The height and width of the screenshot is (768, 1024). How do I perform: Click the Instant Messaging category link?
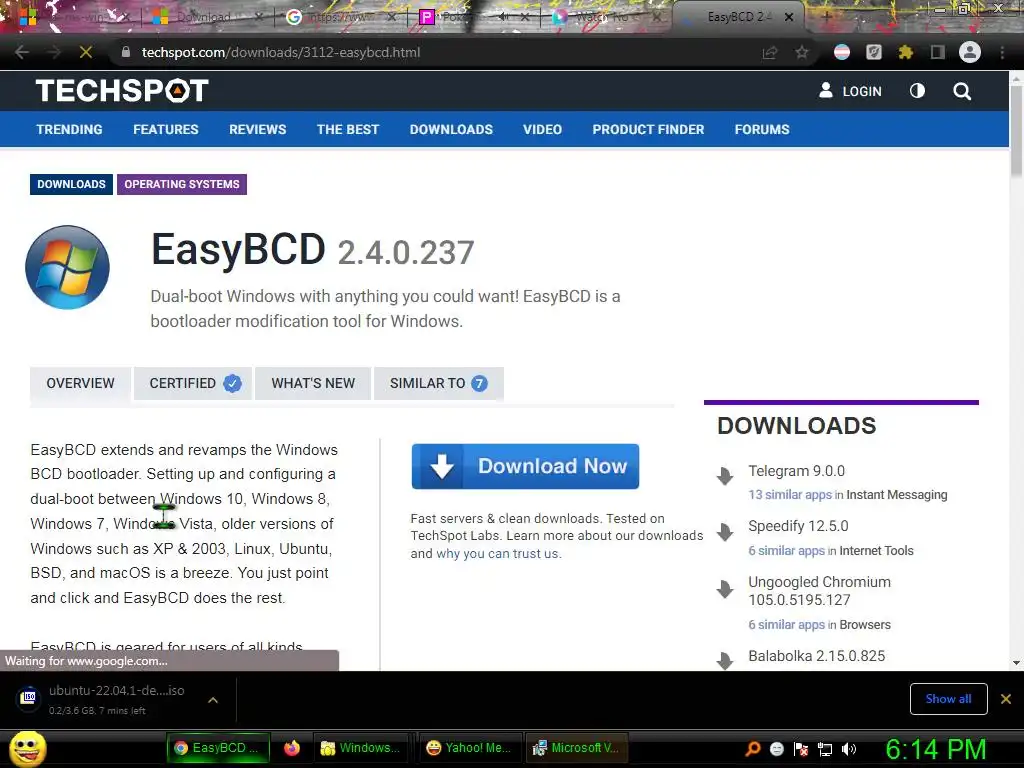[x=897, y=495]
